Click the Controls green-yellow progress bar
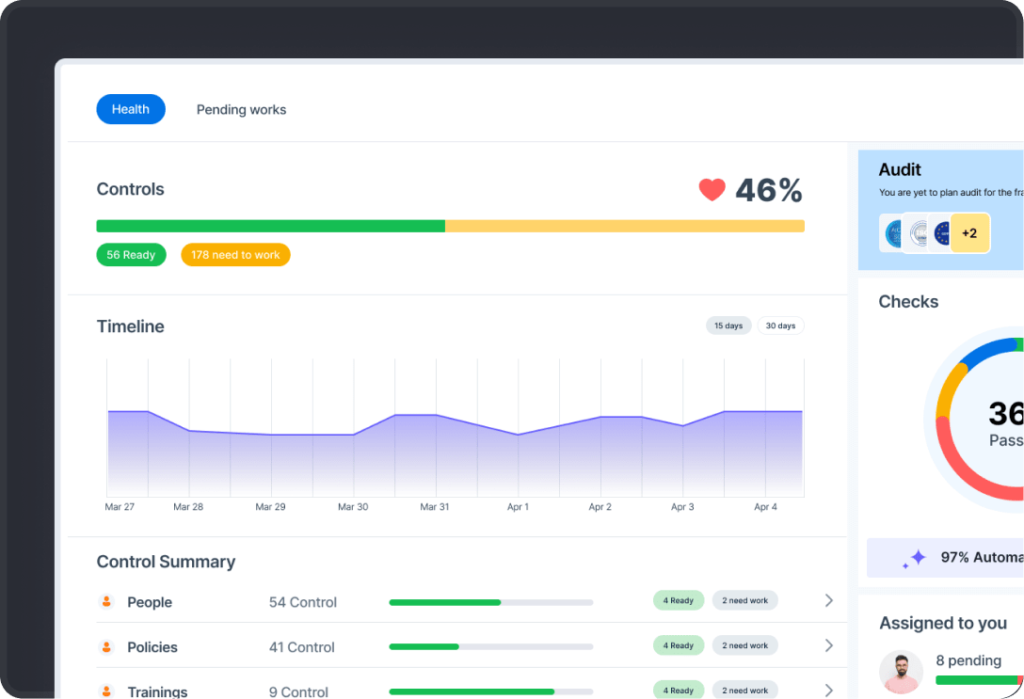The height and width of the screenshot is (699, 1024). 450,226
